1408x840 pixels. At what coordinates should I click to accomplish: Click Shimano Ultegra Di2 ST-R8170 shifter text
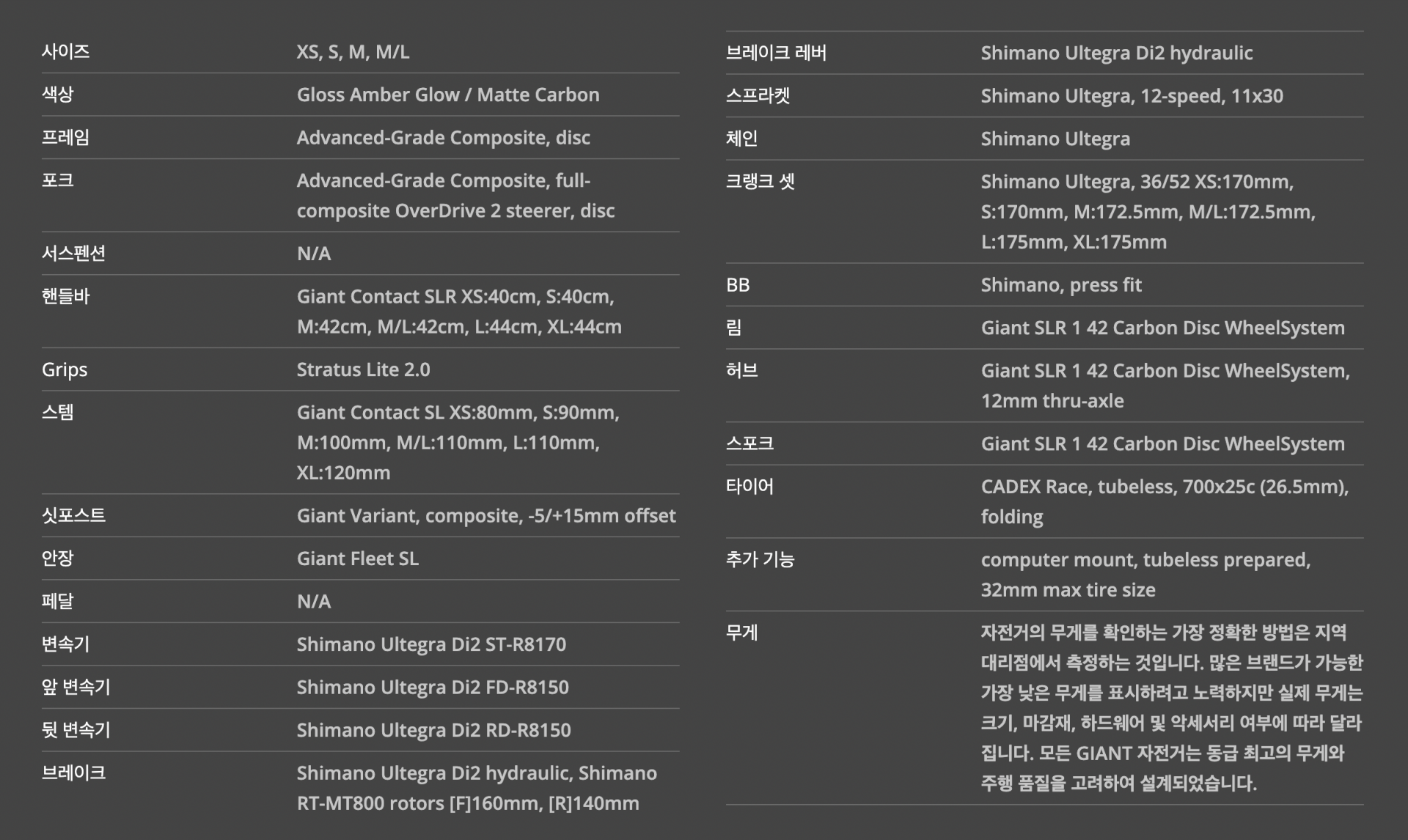click(431, 644)
